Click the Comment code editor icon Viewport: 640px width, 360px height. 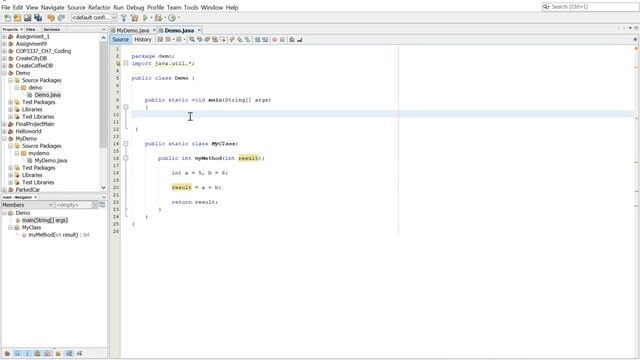tap(291, 40)
